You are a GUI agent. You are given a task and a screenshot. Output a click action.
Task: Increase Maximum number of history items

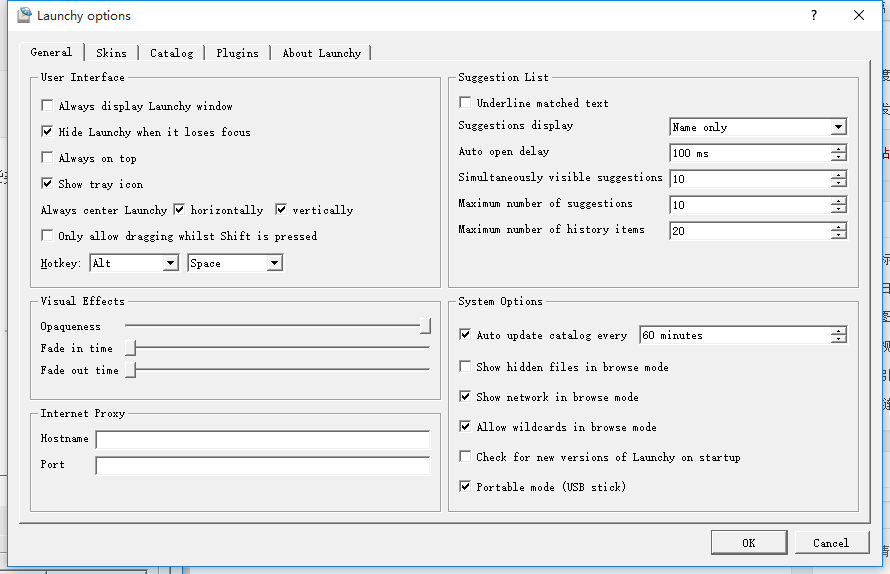(x=838, y=226)
